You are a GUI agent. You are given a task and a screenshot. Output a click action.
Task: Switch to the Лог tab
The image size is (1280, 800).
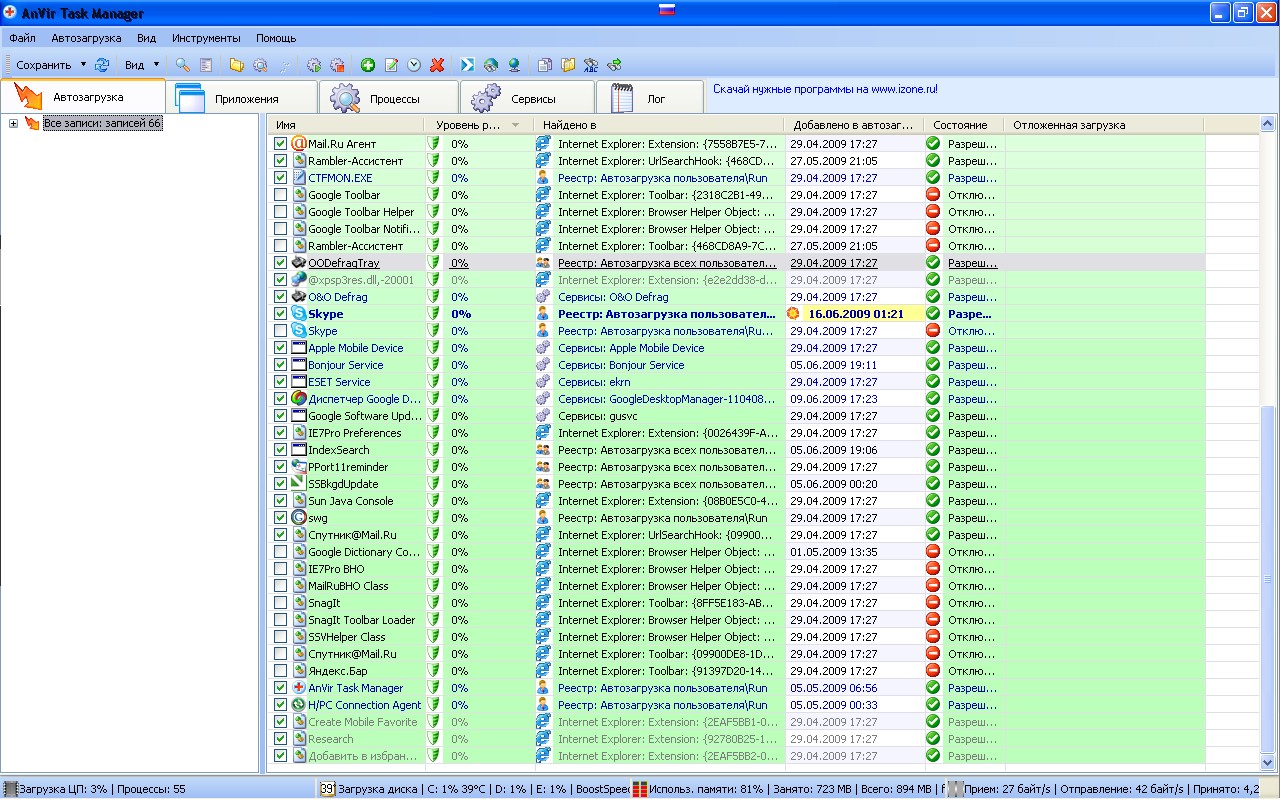[x=650, y=98]
